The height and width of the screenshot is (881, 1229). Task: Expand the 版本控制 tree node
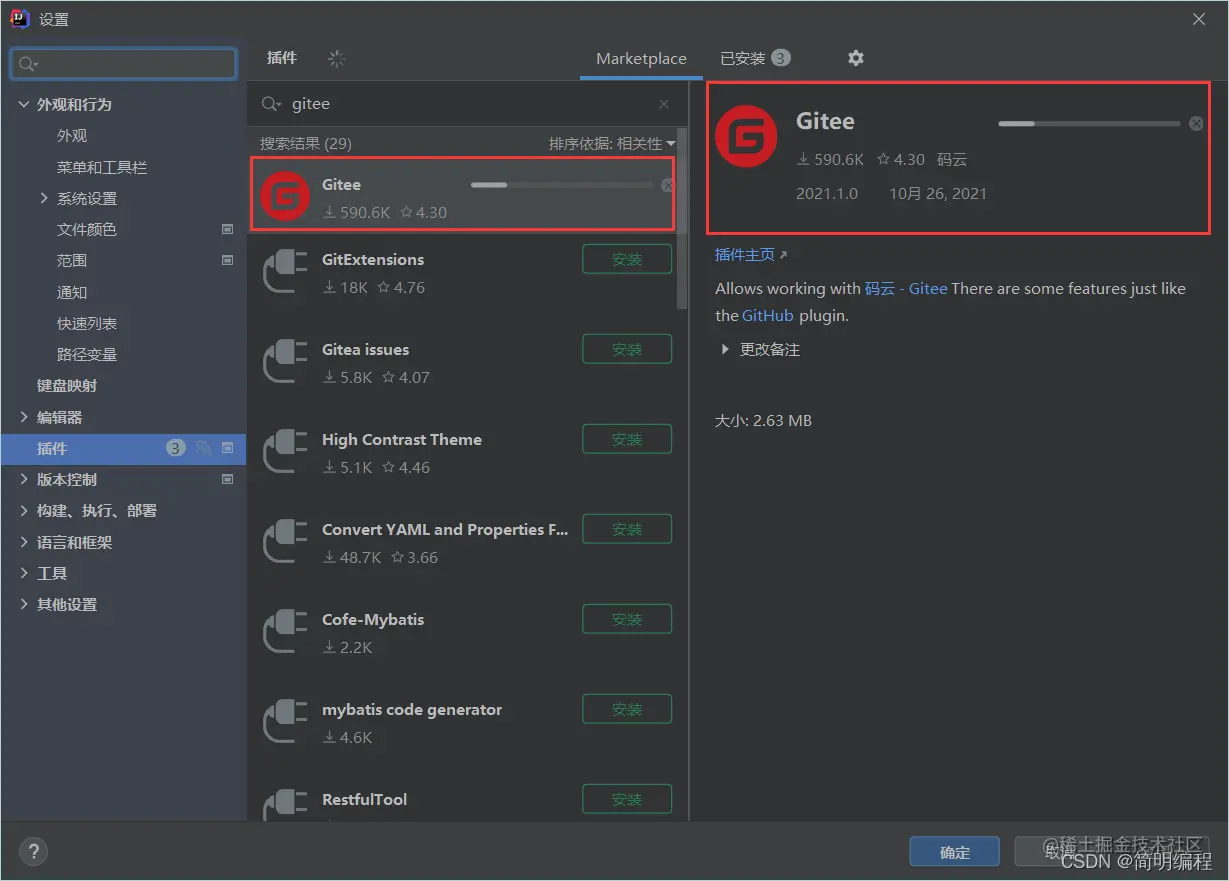[x=24, y=479]
